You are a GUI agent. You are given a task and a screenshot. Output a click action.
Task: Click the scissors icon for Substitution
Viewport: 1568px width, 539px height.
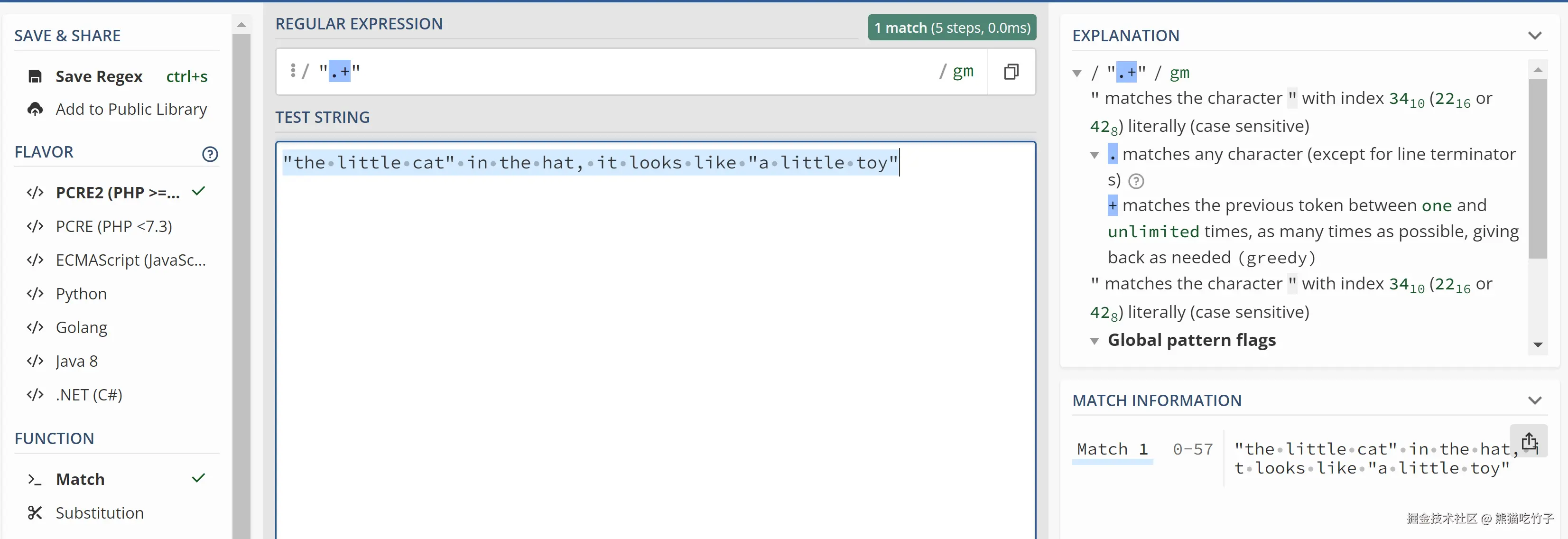click(35, 513)
